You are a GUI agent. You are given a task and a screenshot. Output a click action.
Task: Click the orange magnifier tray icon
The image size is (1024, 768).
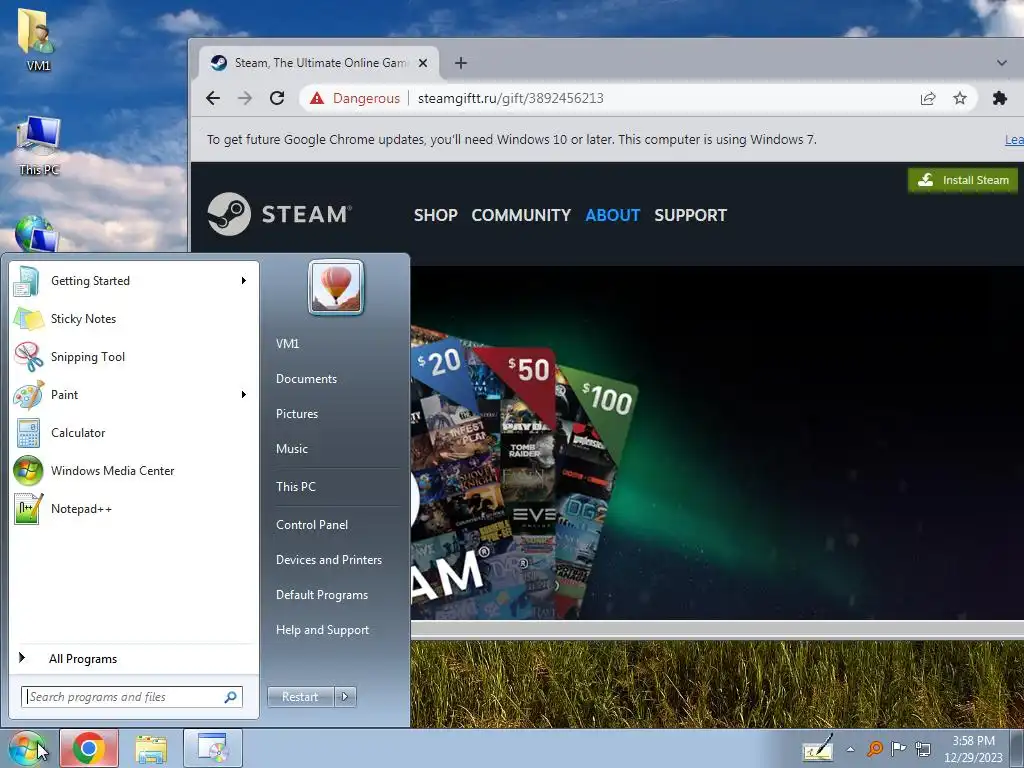[874, 748]
